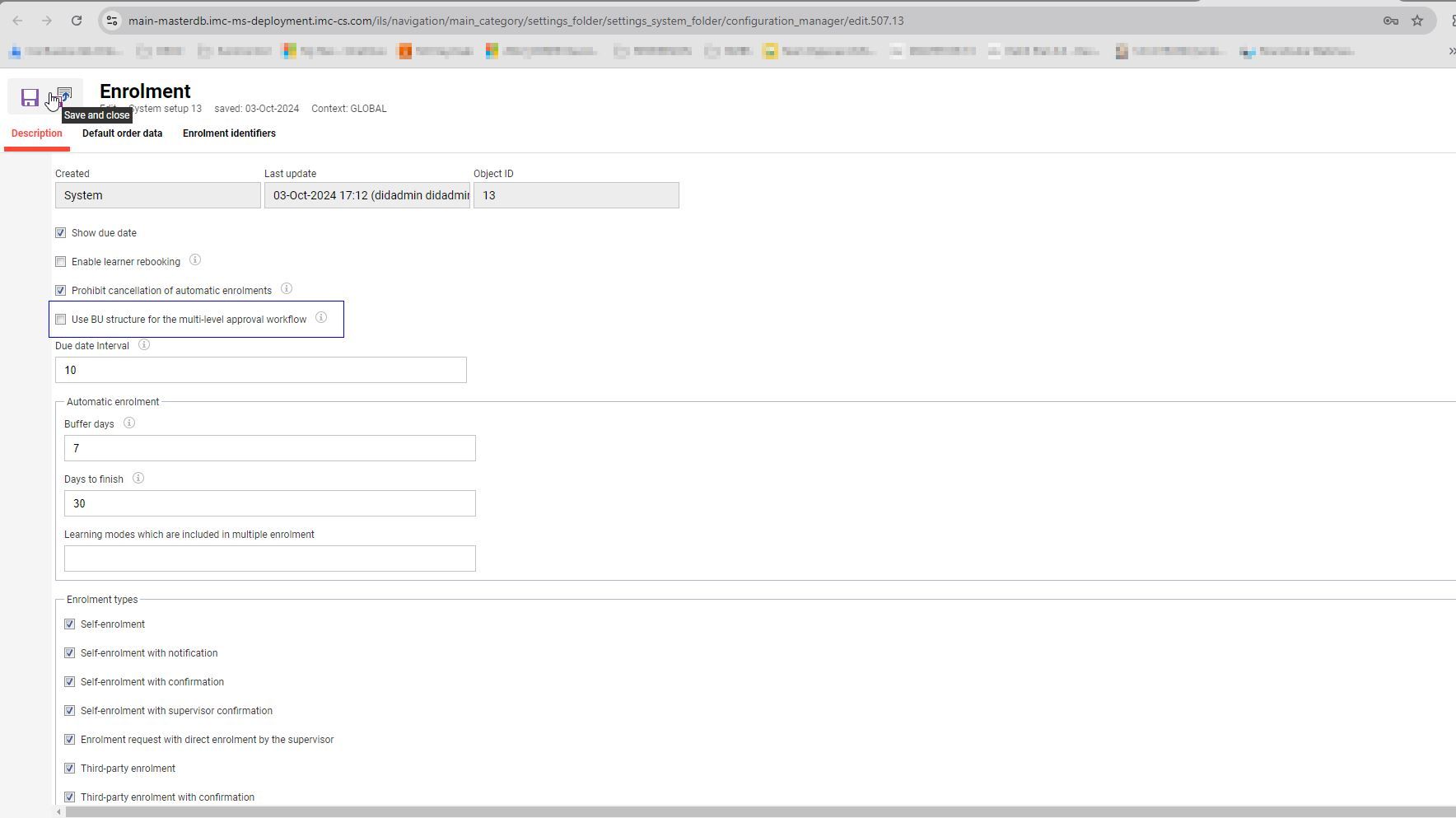Click the Save and close icon
The image size is (1456, 818).
coord(65,96)
